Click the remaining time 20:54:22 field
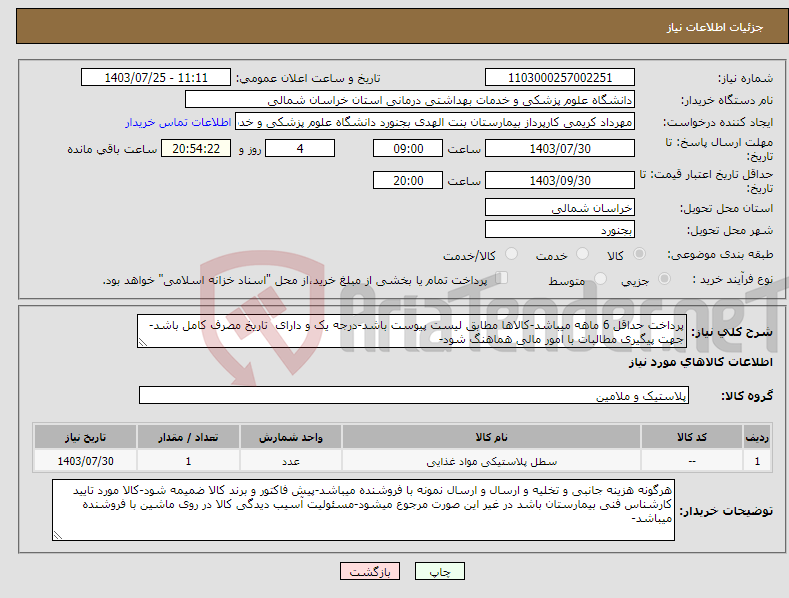 [x=196, y=148]
